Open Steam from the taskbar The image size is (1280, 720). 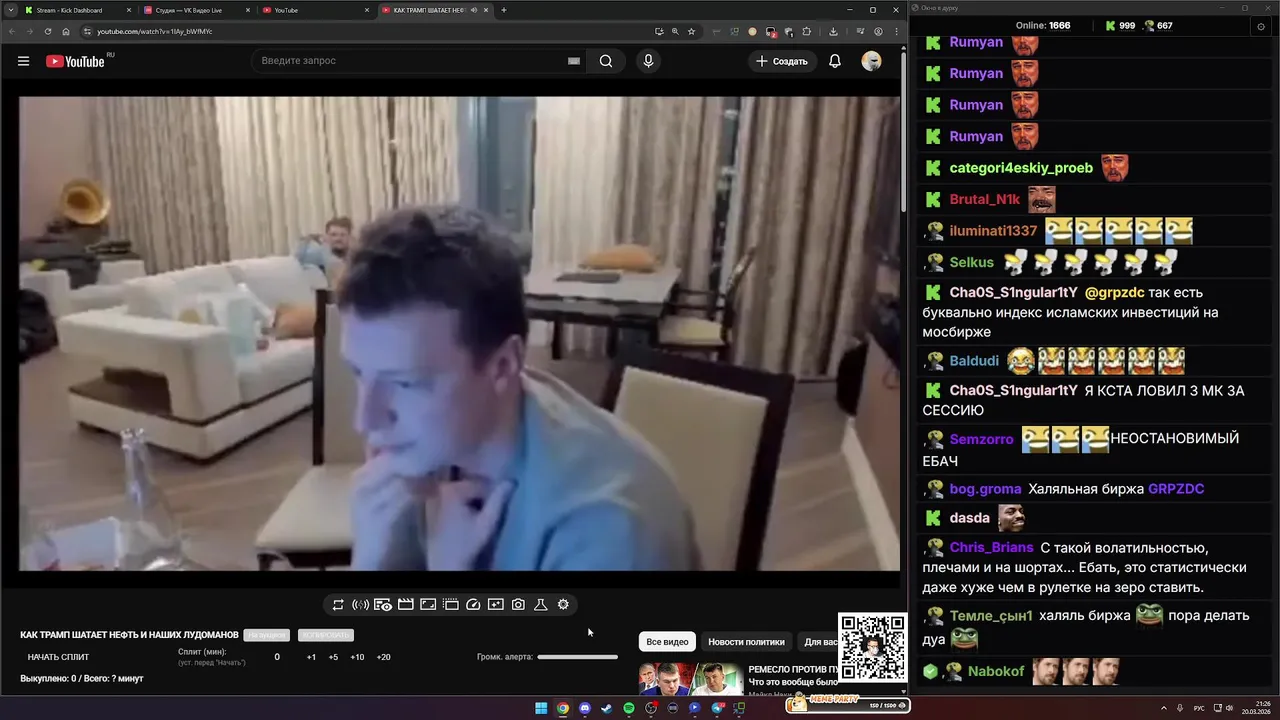pos(606,708)
